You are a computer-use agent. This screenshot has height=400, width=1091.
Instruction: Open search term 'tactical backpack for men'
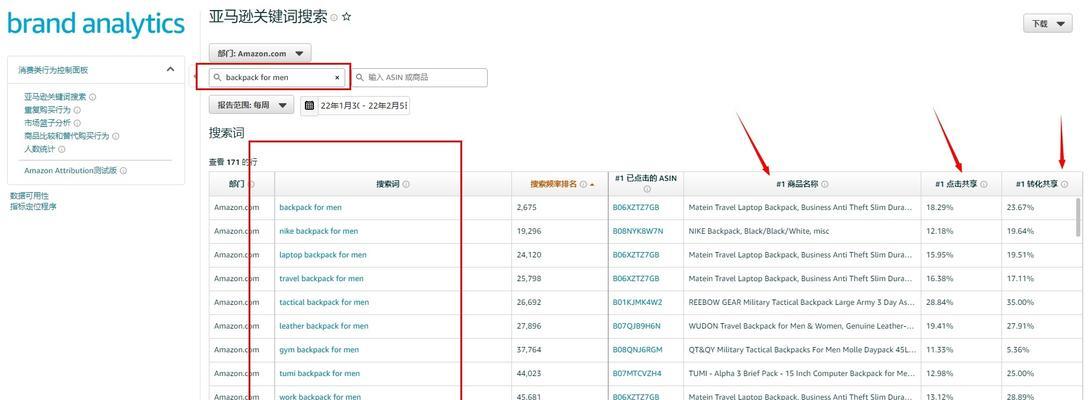point(324,302)
